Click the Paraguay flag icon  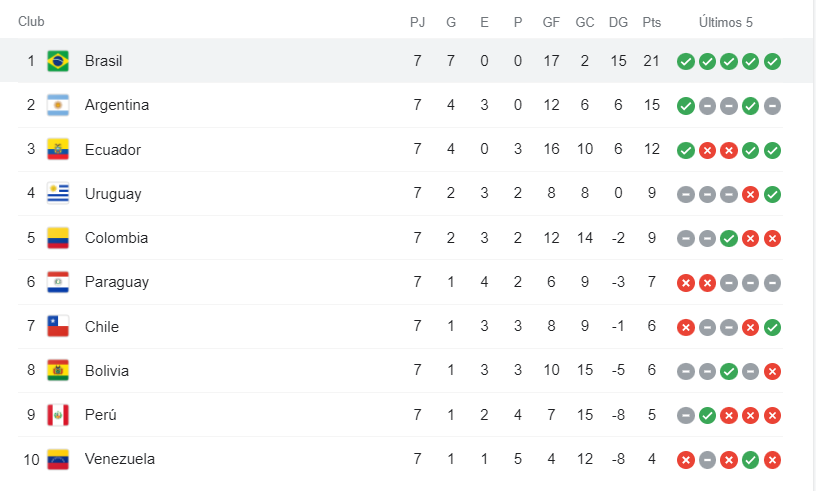[58, 282]
